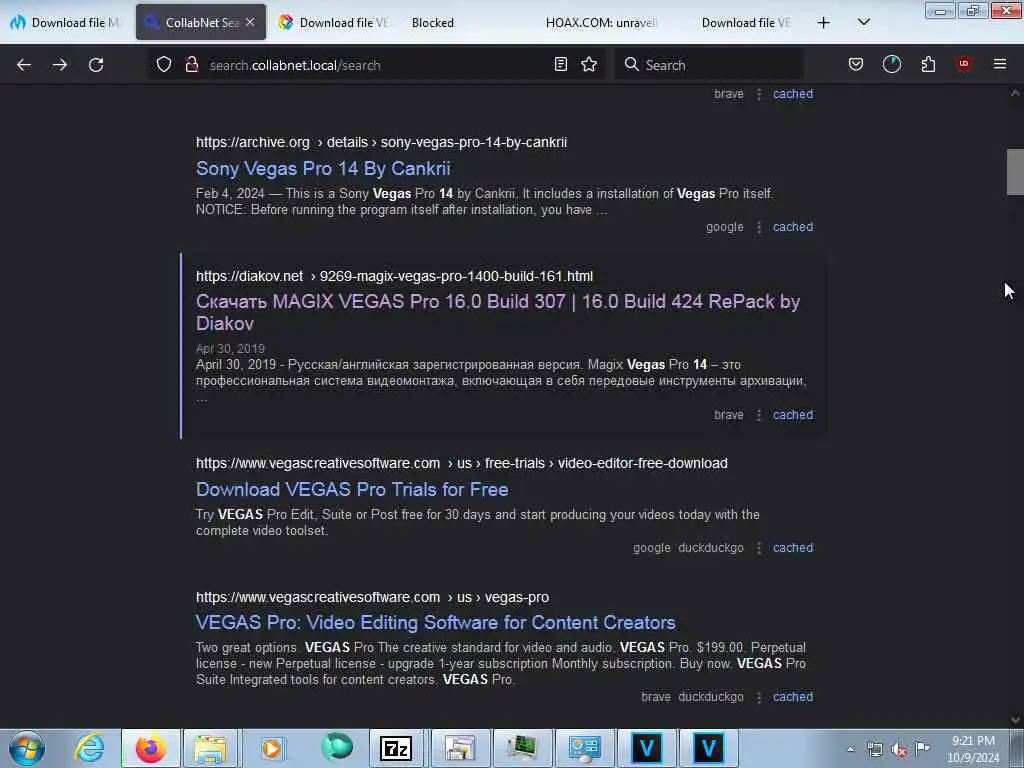Open the MAGIX VEGAS Pro 16.0 RePack by Diakov result
This screenshot has height=768, width=1024.
498,312
